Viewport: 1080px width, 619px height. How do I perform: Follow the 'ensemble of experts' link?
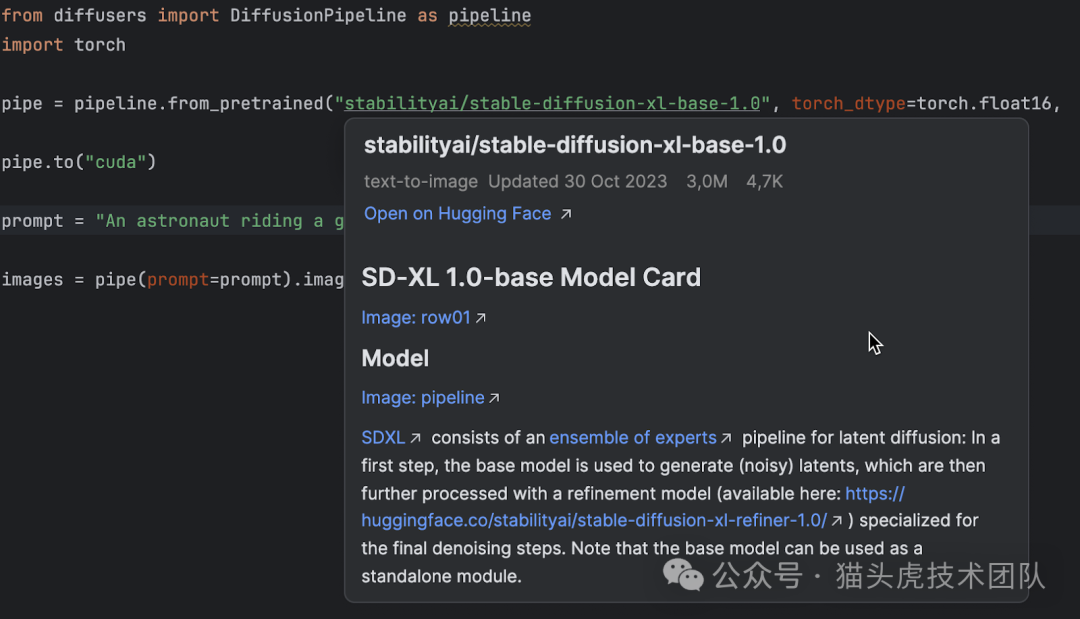(x=632, y=437)
